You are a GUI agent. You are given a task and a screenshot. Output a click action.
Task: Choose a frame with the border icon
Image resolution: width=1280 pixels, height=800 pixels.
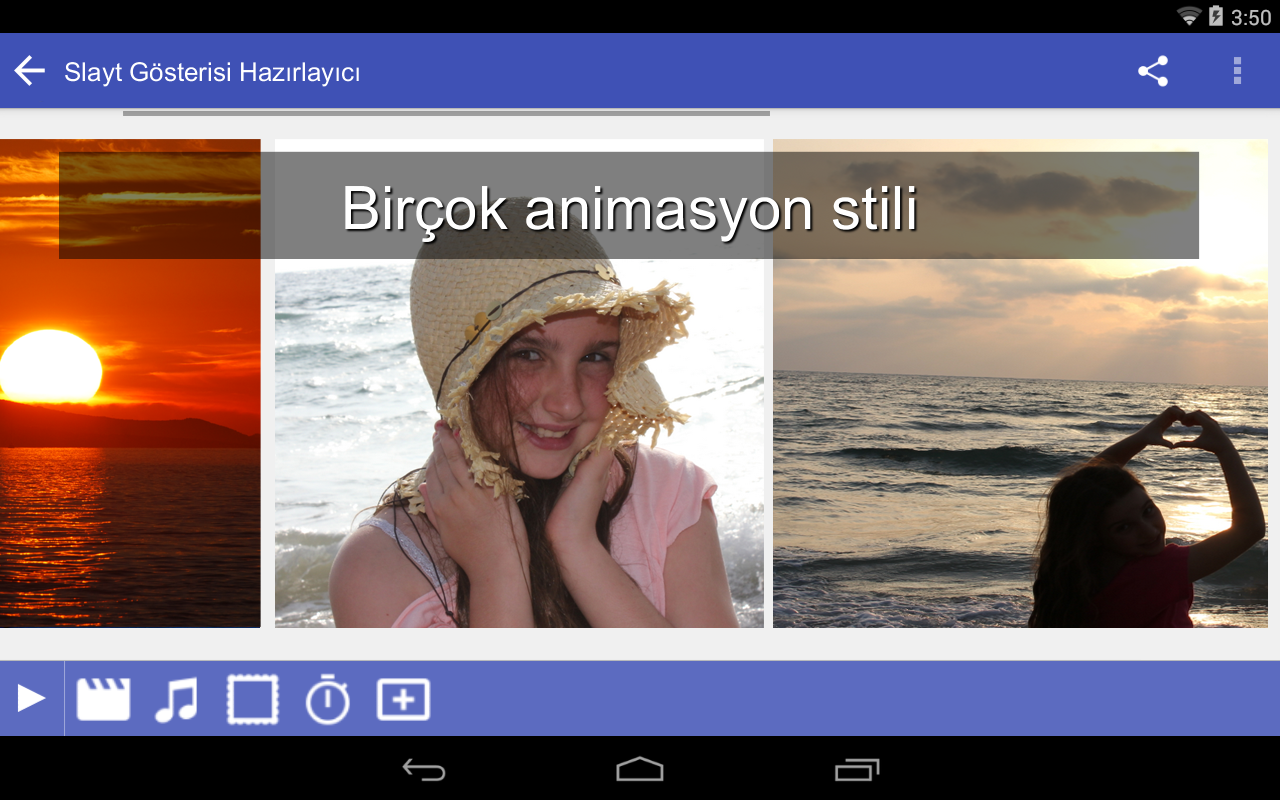(x=253, y=699)
